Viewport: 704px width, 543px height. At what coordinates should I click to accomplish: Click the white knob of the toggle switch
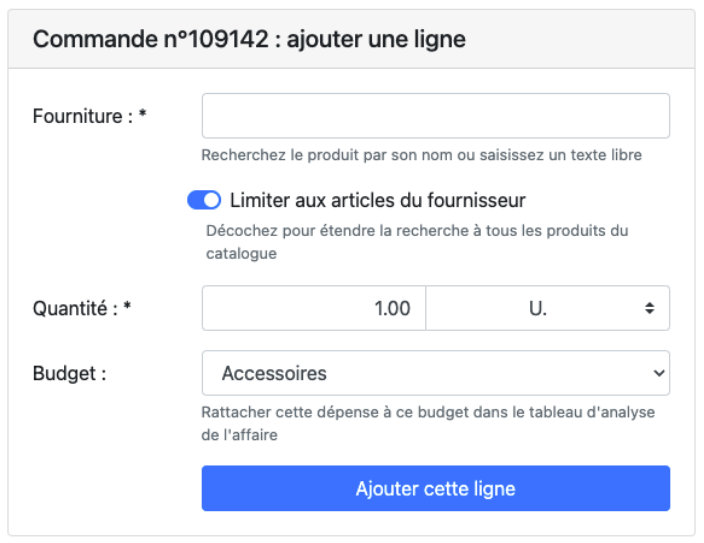[x=211, y=201]
